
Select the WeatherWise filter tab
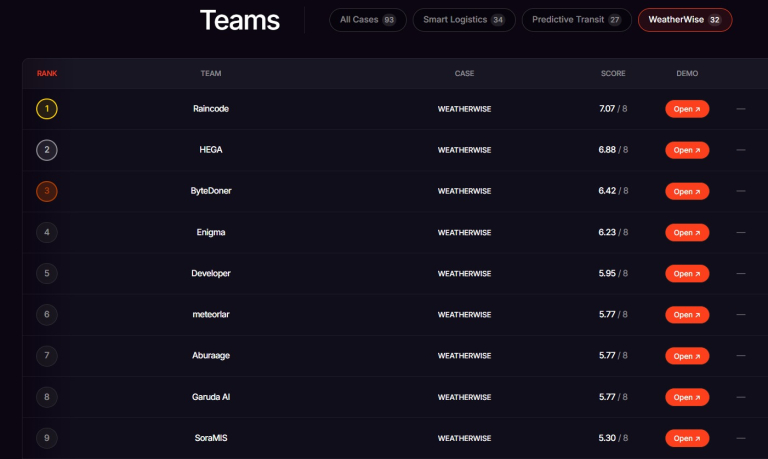tap(685, 20)
